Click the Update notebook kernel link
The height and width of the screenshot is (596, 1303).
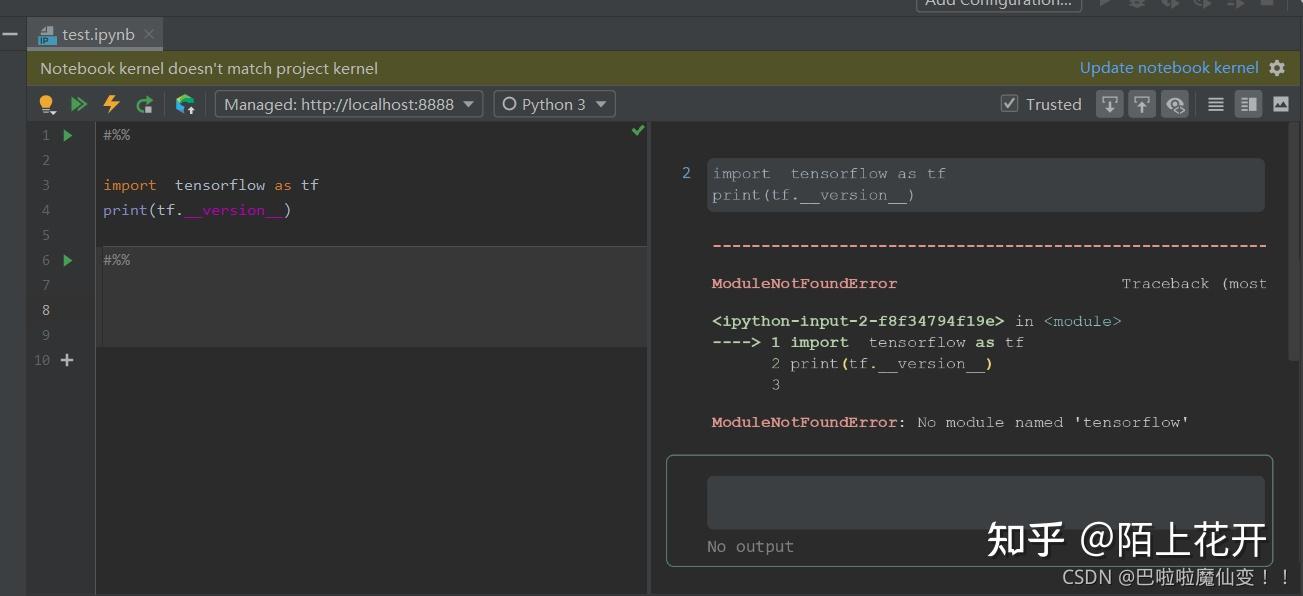point(1168,68)
